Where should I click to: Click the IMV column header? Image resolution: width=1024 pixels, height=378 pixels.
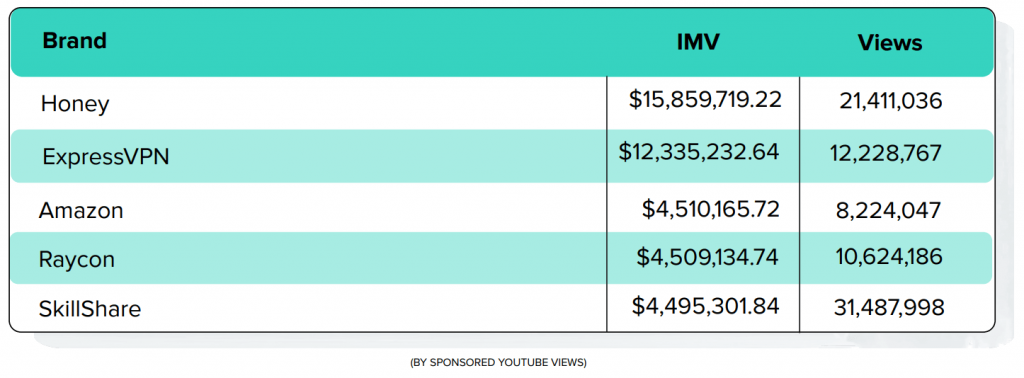698,42
